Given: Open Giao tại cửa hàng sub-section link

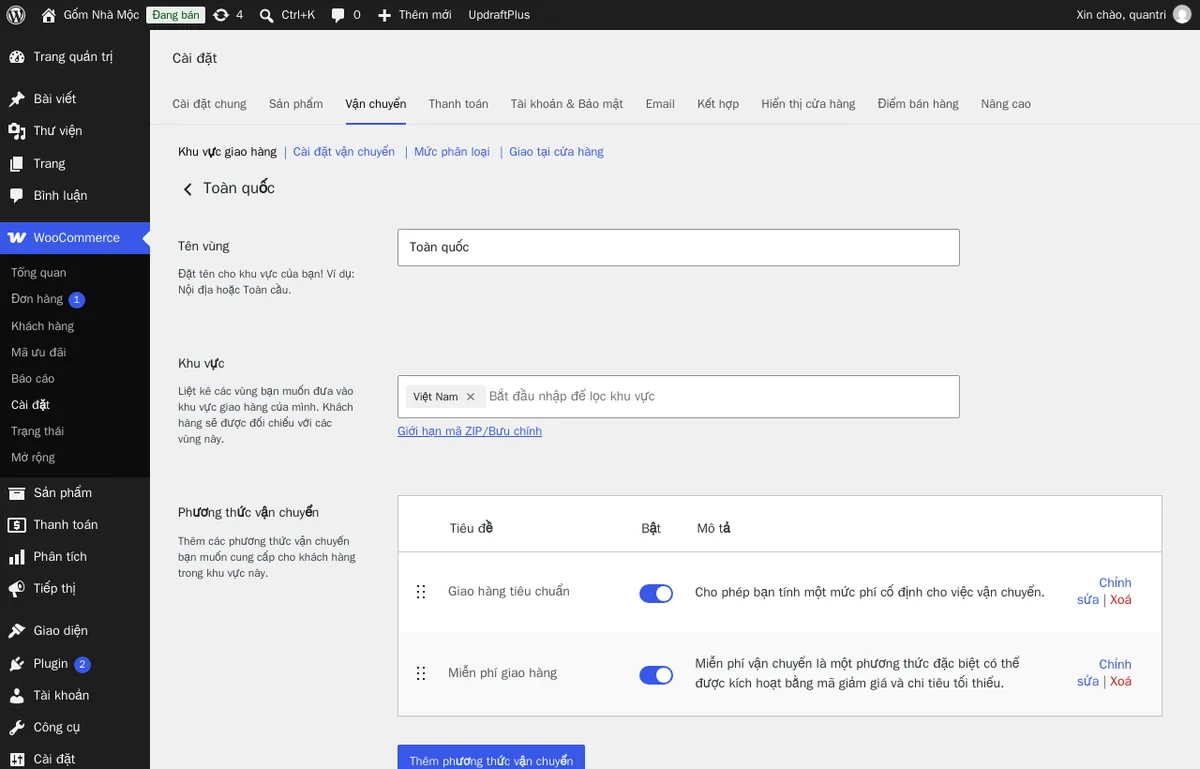Looking at the screenshot, I should click(556, 152).
